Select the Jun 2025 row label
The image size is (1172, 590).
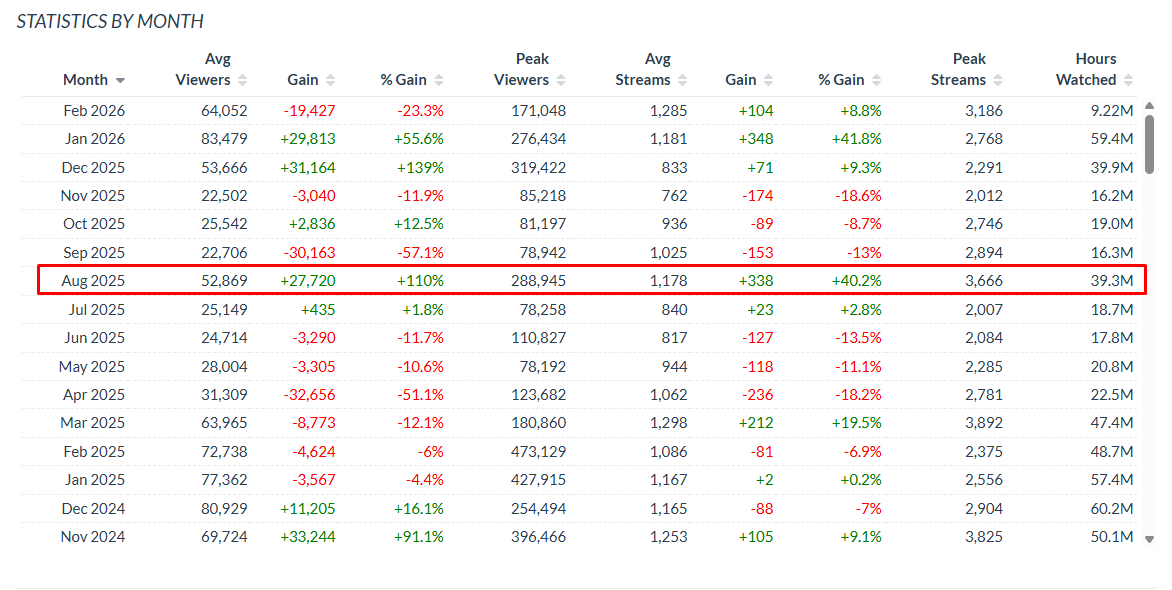click(x=95, y=338)
